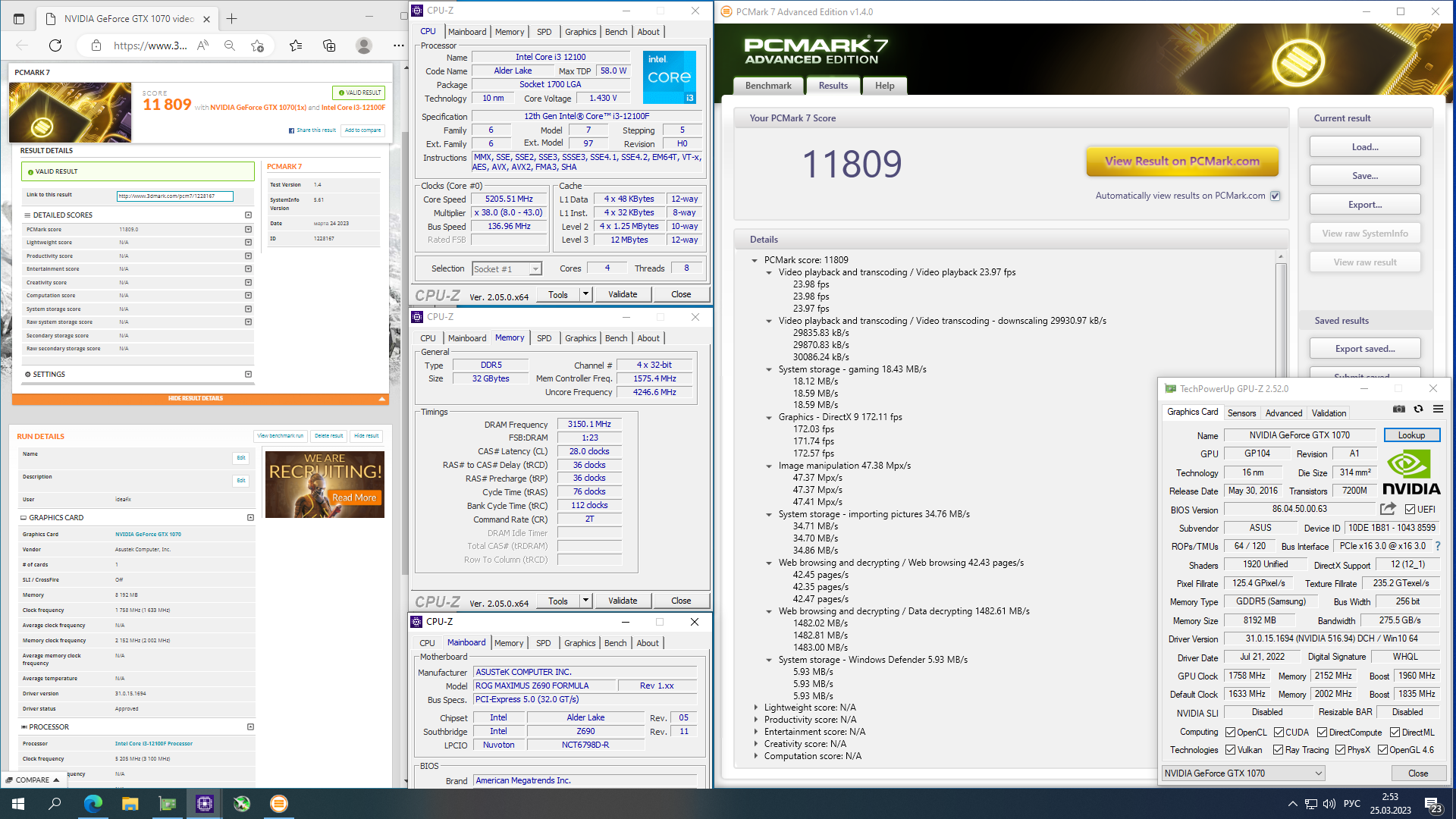
Task: Open the GPU selection dropdown in GPU-Z
Action: [1243, 773]
